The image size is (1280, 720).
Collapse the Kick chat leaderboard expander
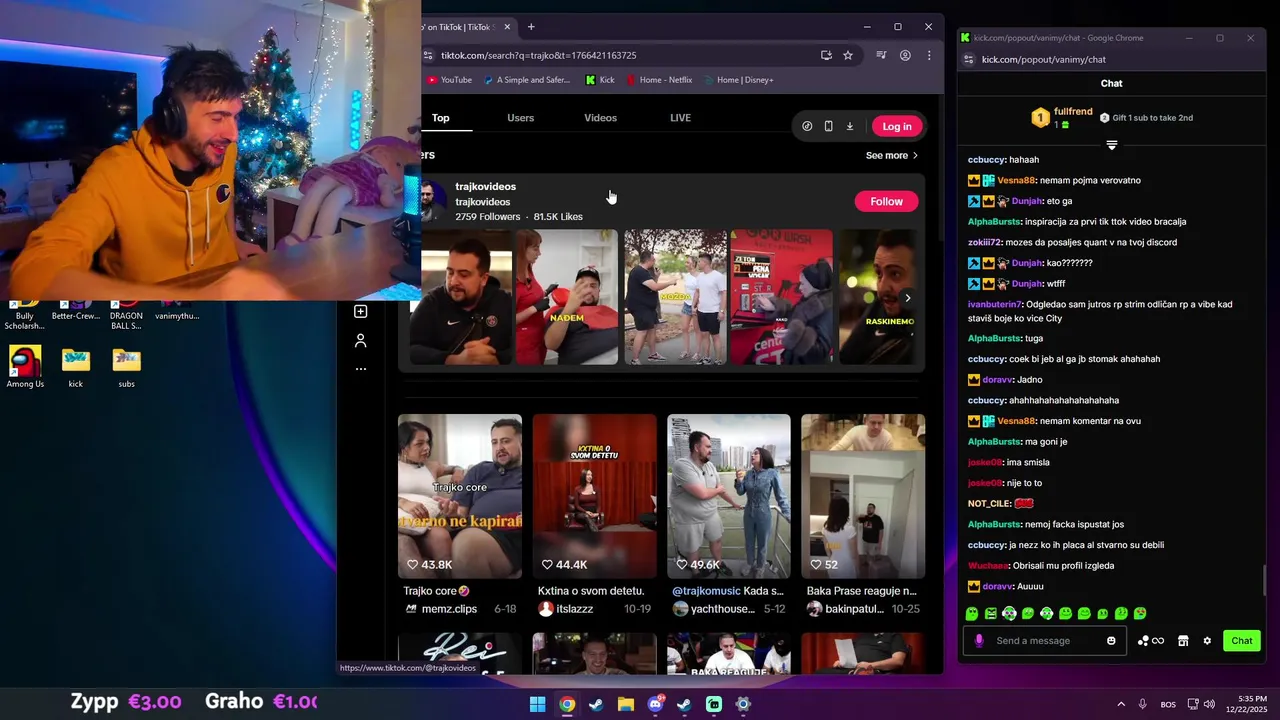pyautogui.click(x=1111, y=145)
